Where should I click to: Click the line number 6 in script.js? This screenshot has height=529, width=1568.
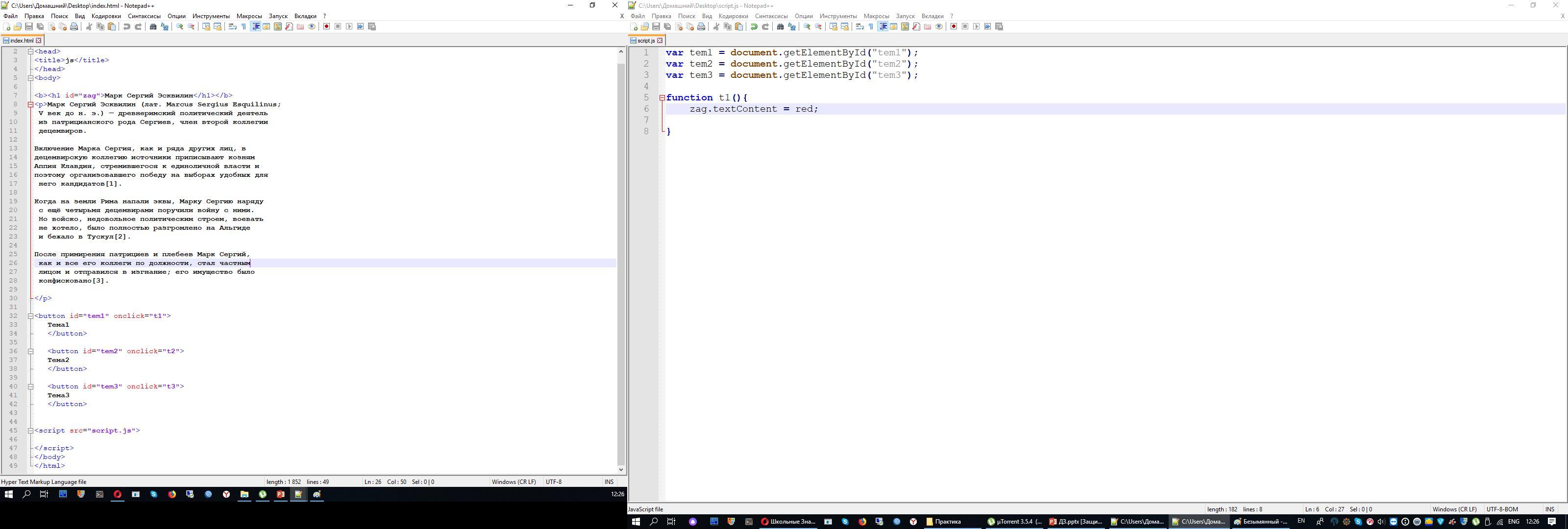click(645, 109)
